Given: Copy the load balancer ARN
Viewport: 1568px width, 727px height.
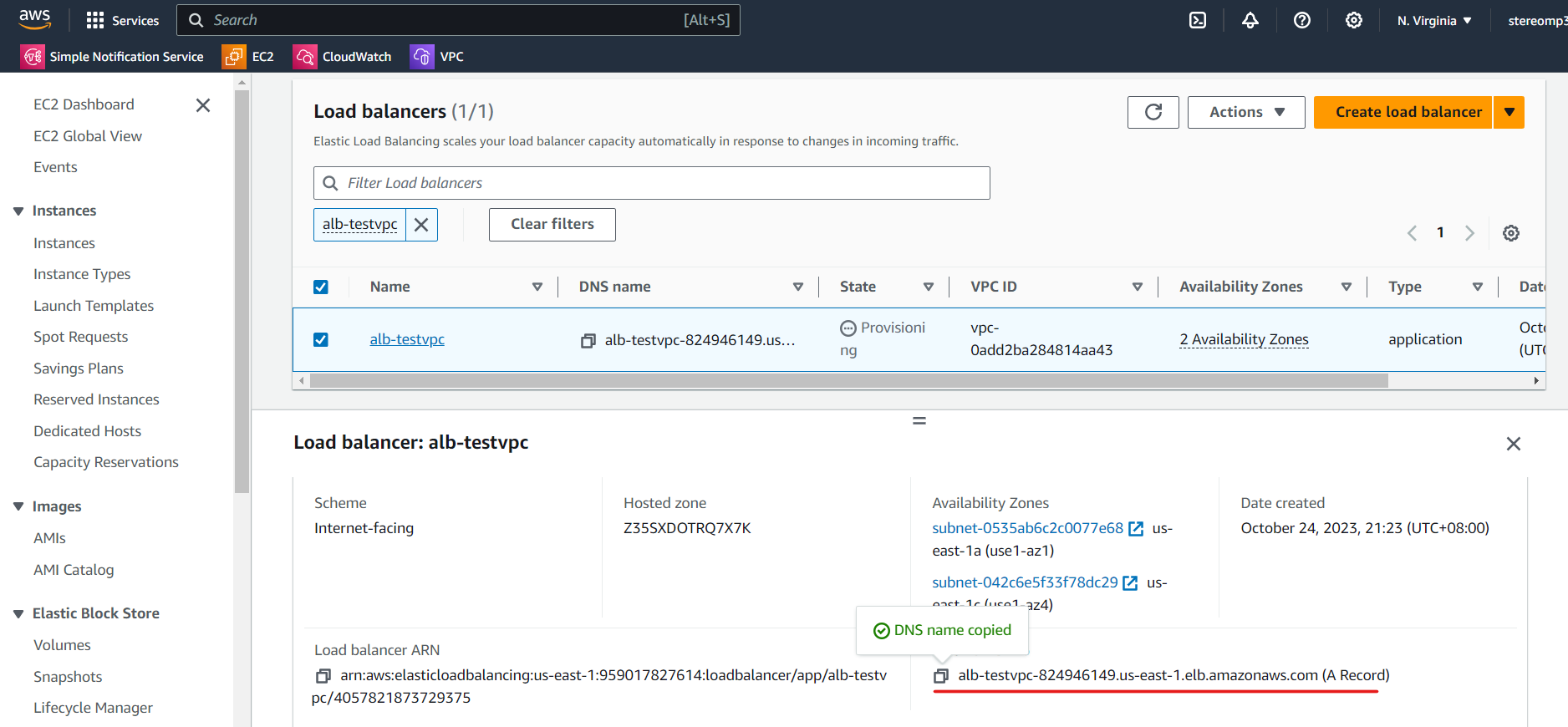Looking at the screenshot, I should coord(323,676).
